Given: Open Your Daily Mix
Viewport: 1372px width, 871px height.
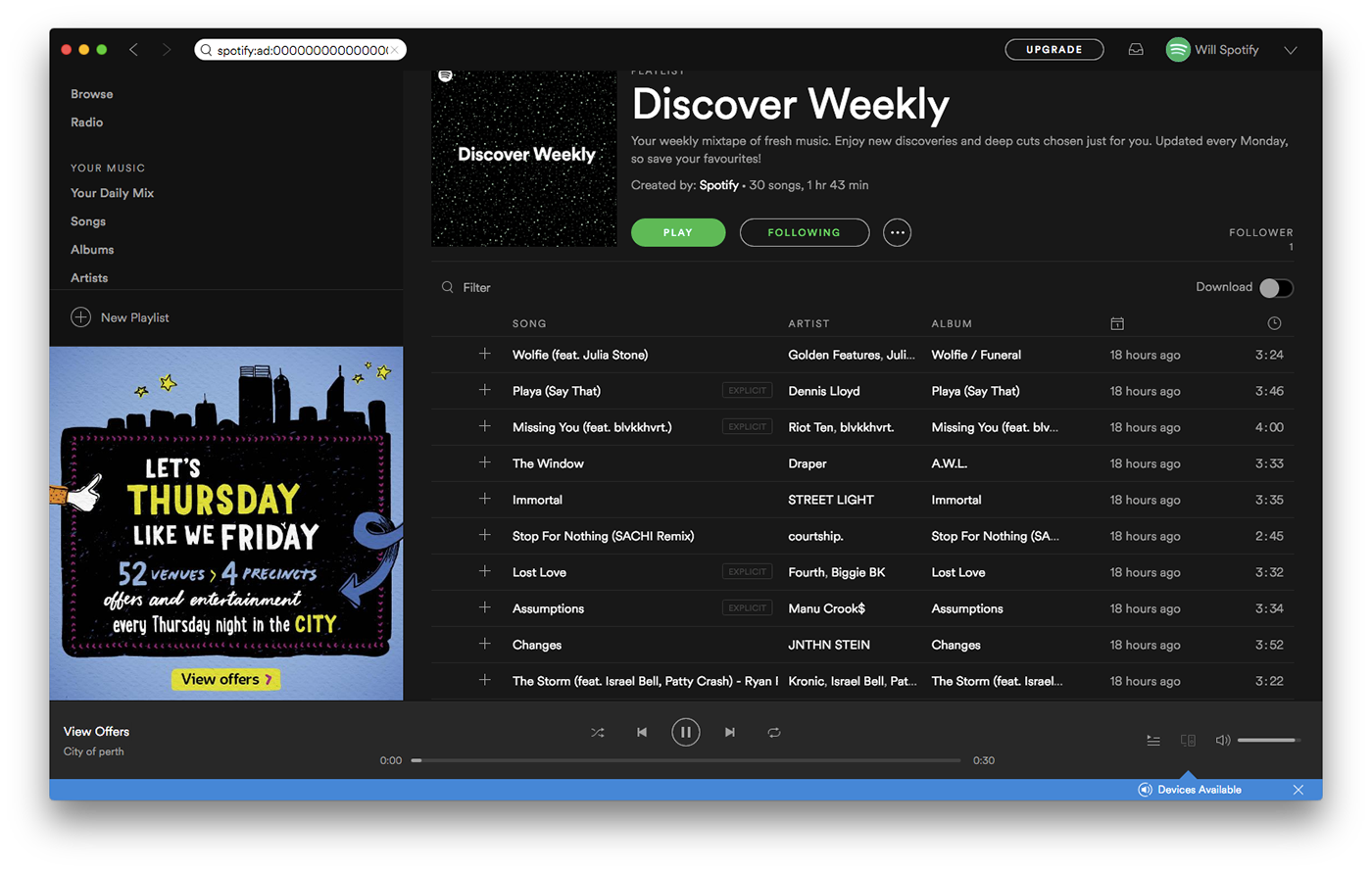Looking at the screenshot, I should click(113, 193).
